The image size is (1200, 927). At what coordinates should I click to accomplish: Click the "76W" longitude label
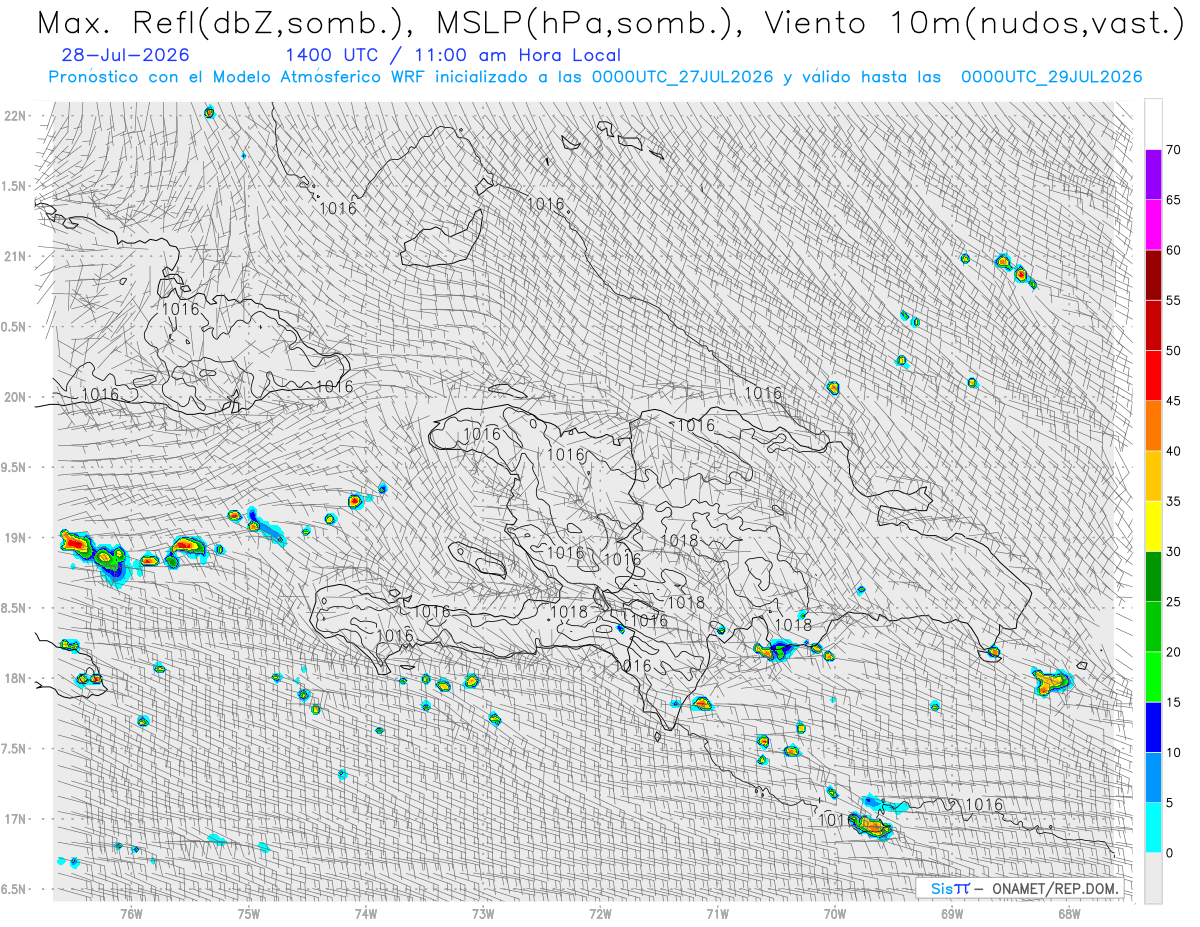point(131,912)
